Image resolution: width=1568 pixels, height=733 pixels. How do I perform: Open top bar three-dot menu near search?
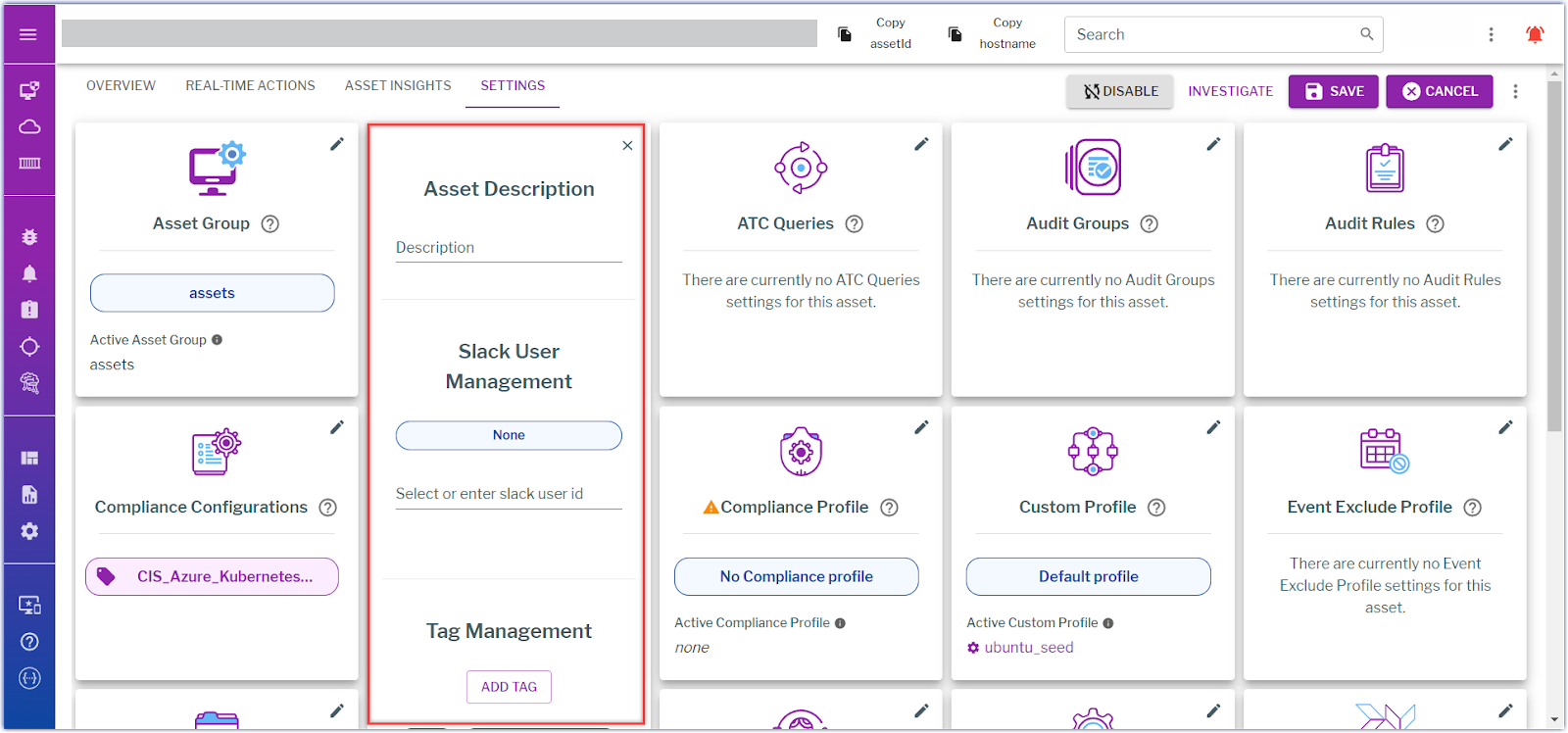(1491, 34)
